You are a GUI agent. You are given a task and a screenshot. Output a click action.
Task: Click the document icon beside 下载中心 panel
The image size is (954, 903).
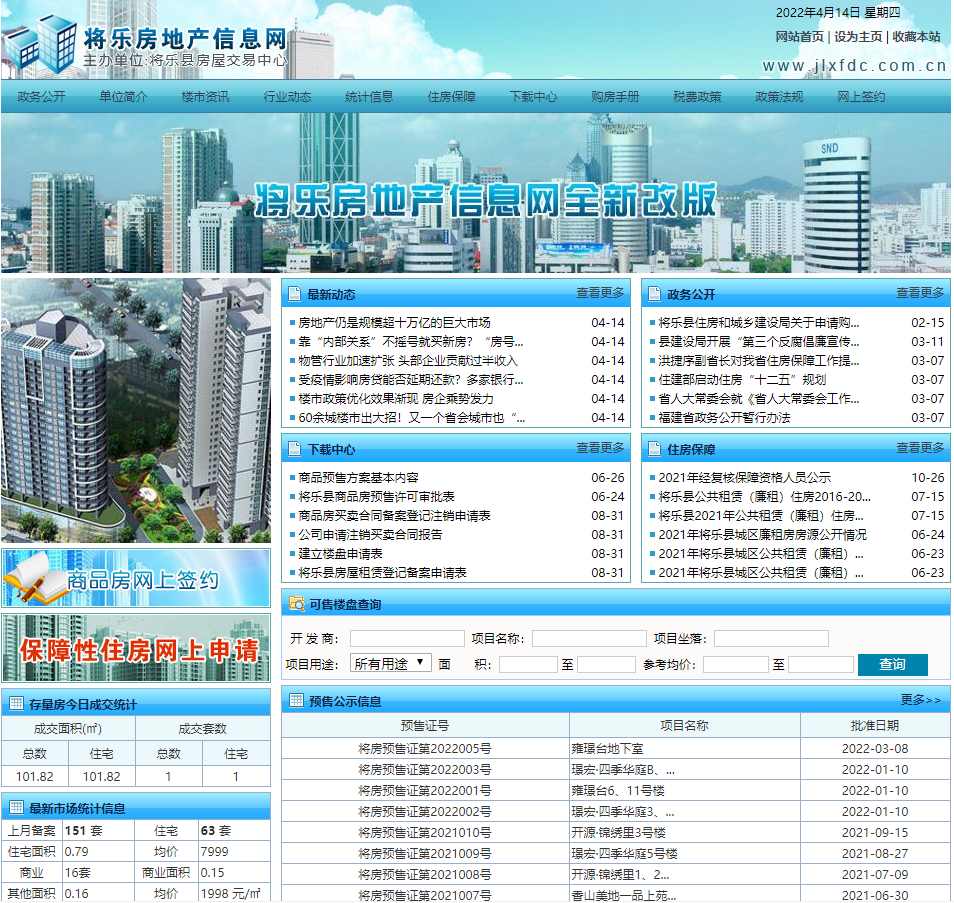coord(295,449)
